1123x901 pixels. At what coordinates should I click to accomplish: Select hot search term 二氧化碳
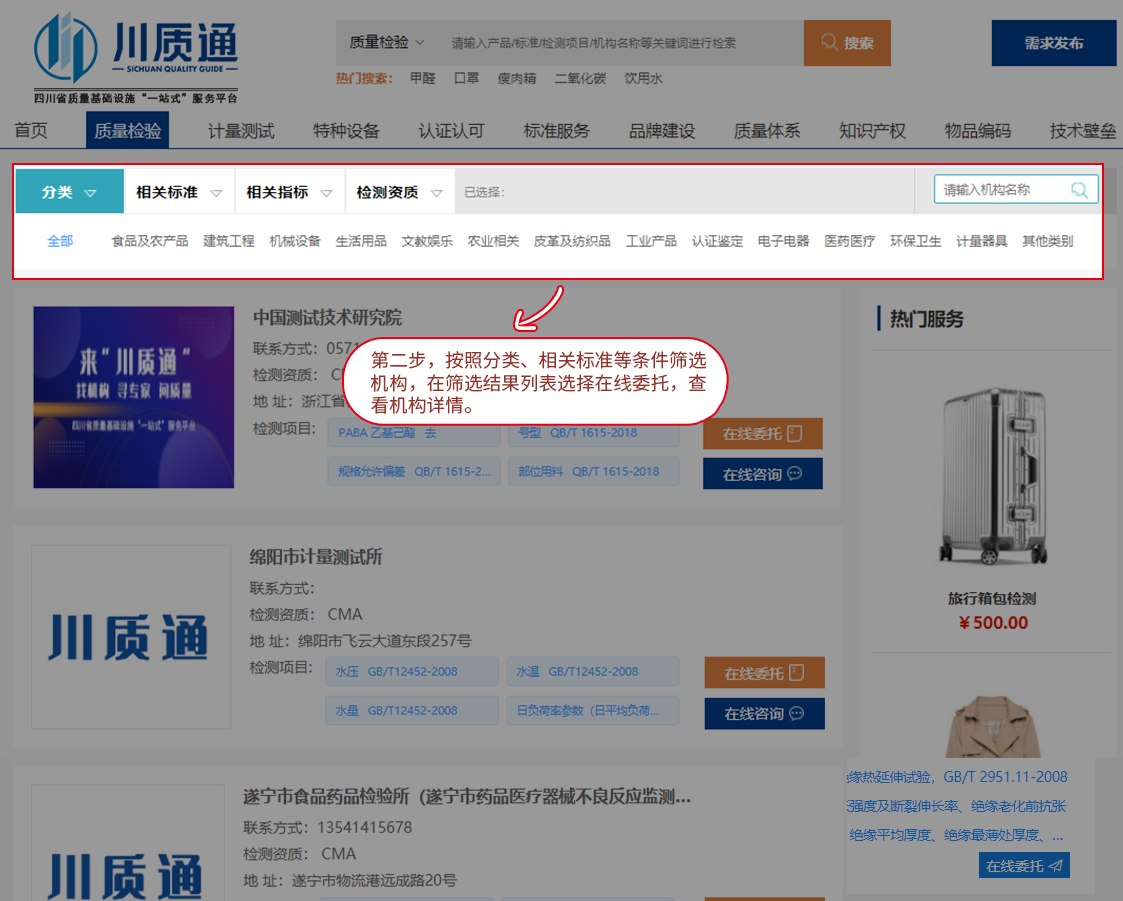[580, 78]
